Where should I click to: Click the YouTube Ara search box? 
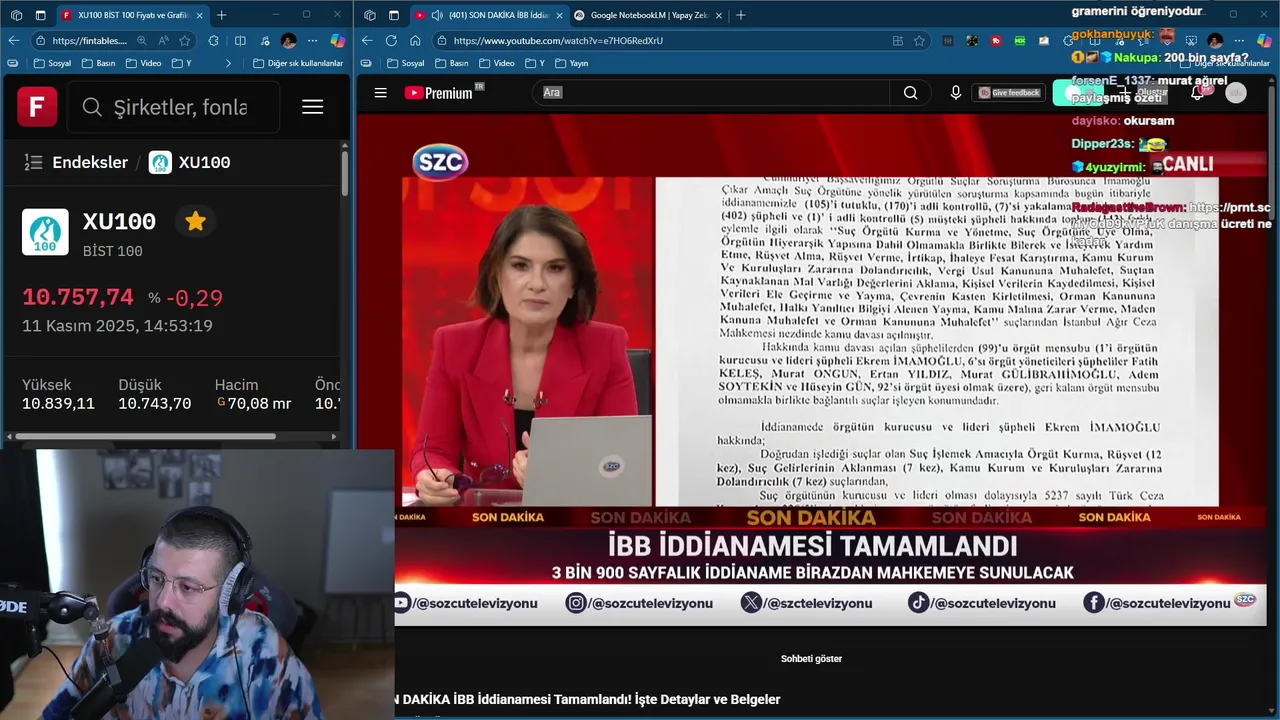coord(710,93)
